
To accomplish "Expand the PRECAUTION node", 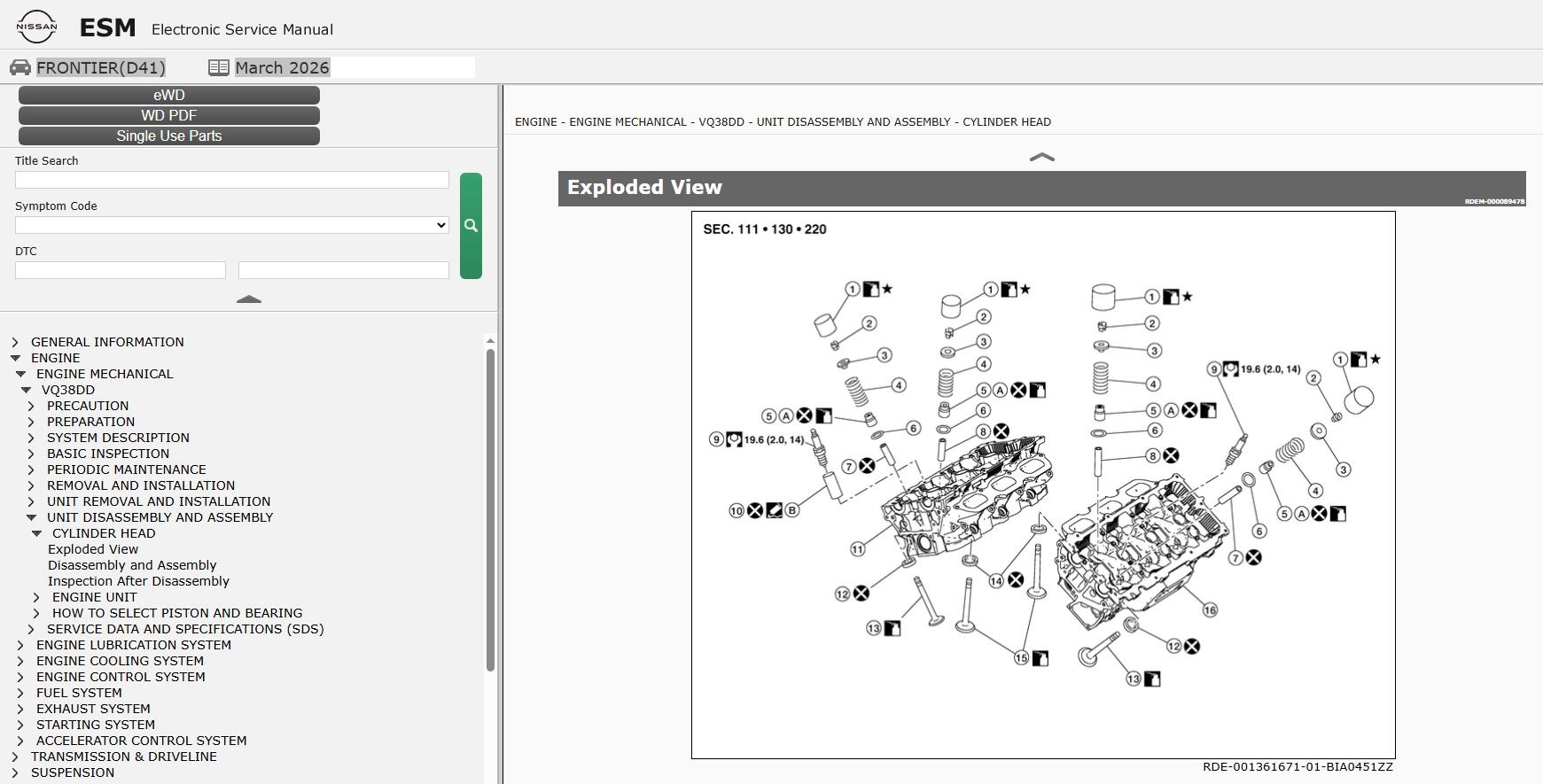I will pyautogui.click(x=31, y=406).
